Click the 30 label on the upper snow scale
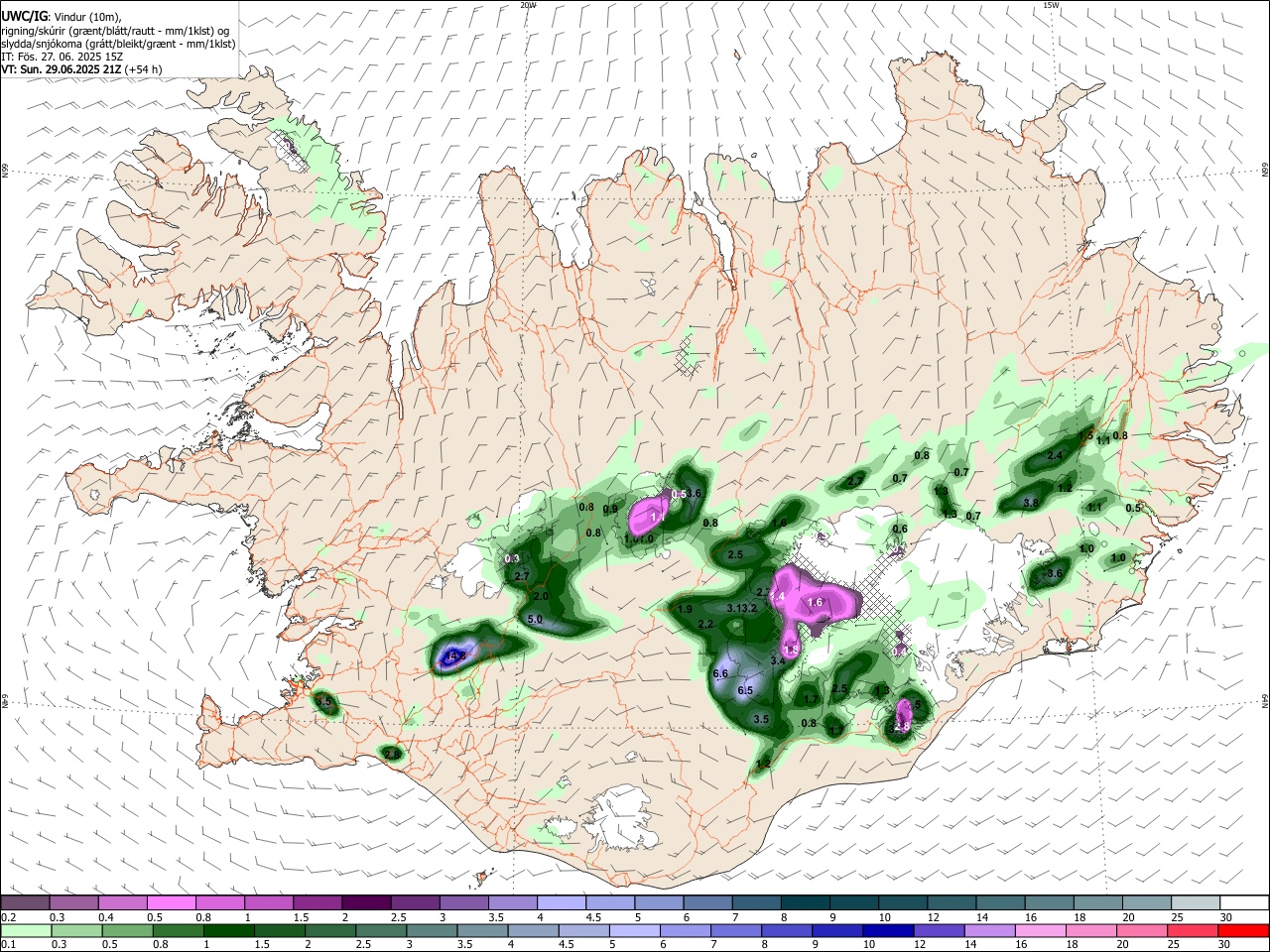This screenshot has height=952, width=1270. [x=1225, y=918]
